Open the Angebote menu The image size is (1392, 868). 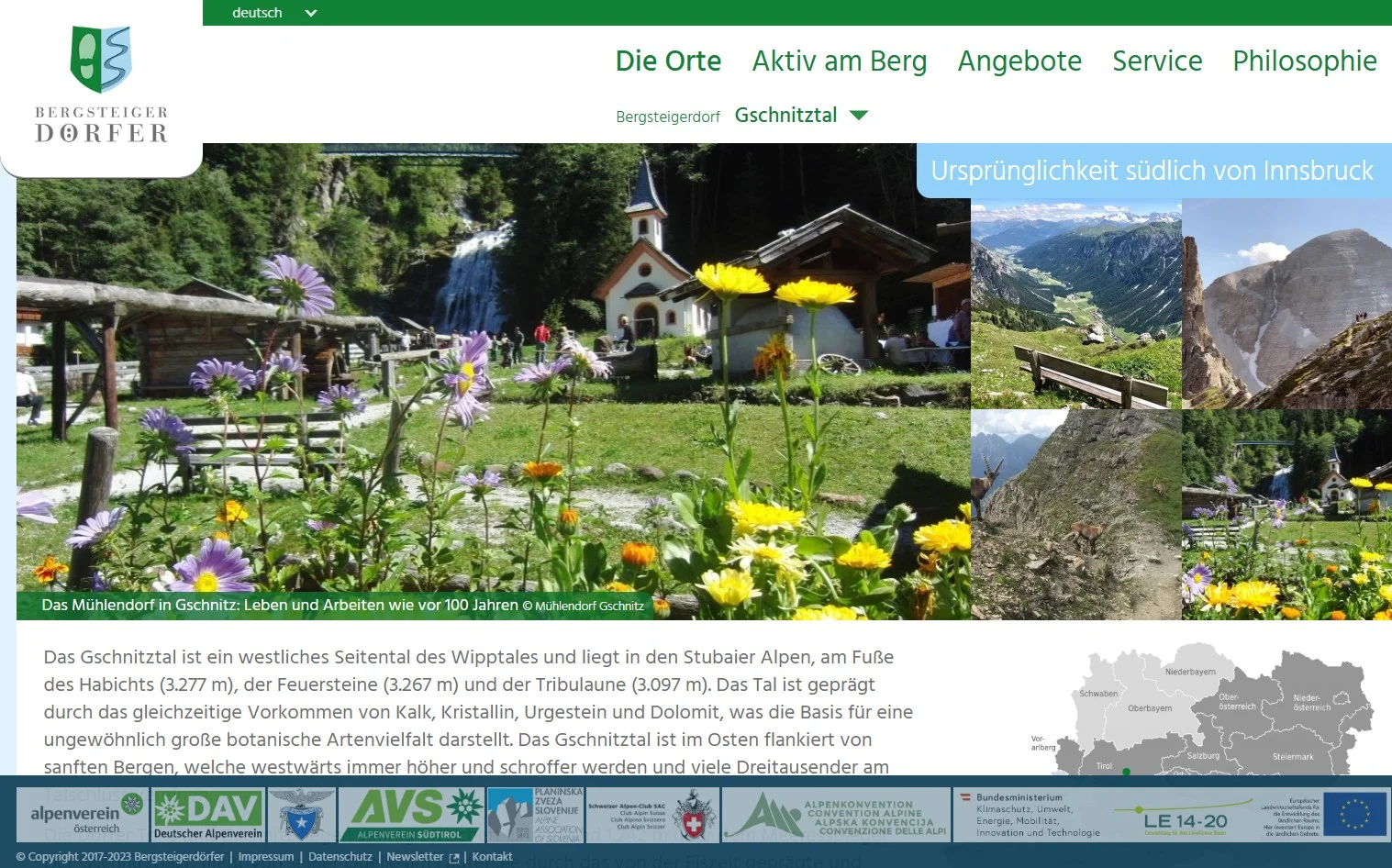coord(1019,61)
